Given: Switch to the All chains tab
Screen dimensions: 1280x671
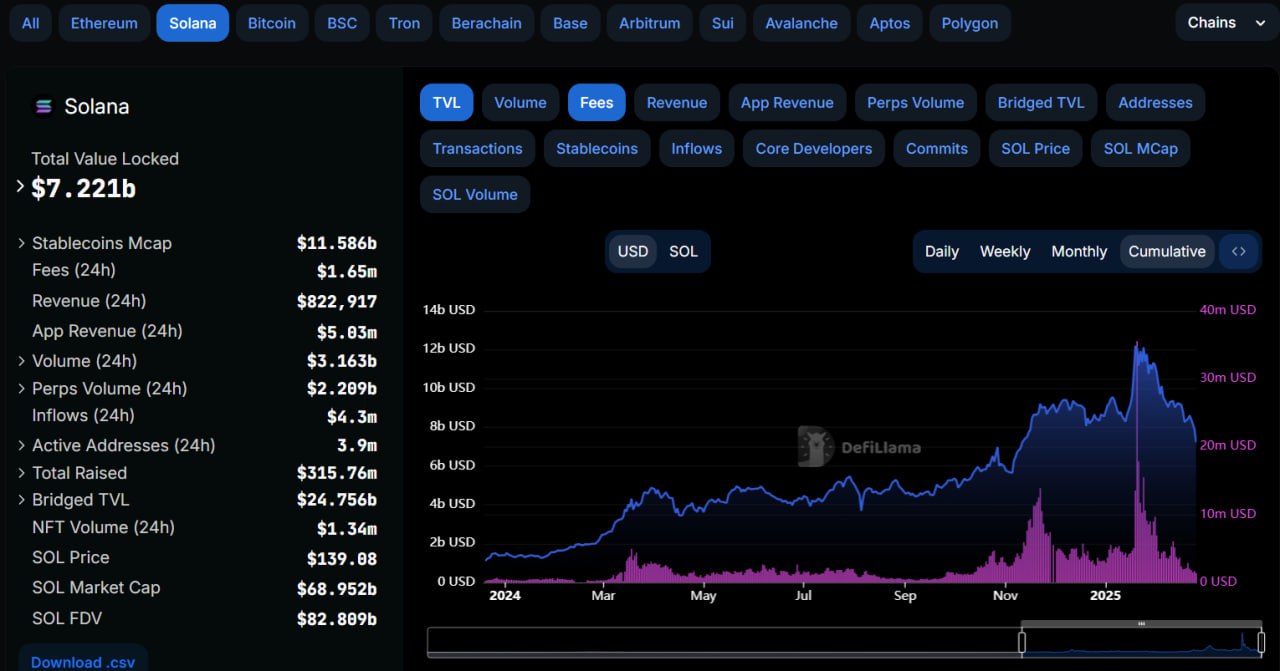Looking at the screenshot, I should point(31,23).
